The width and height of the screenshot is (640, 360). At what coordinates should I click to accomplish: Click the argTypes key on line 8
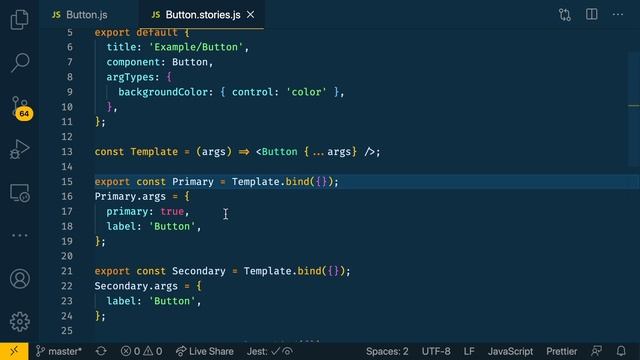pos(130,77)
